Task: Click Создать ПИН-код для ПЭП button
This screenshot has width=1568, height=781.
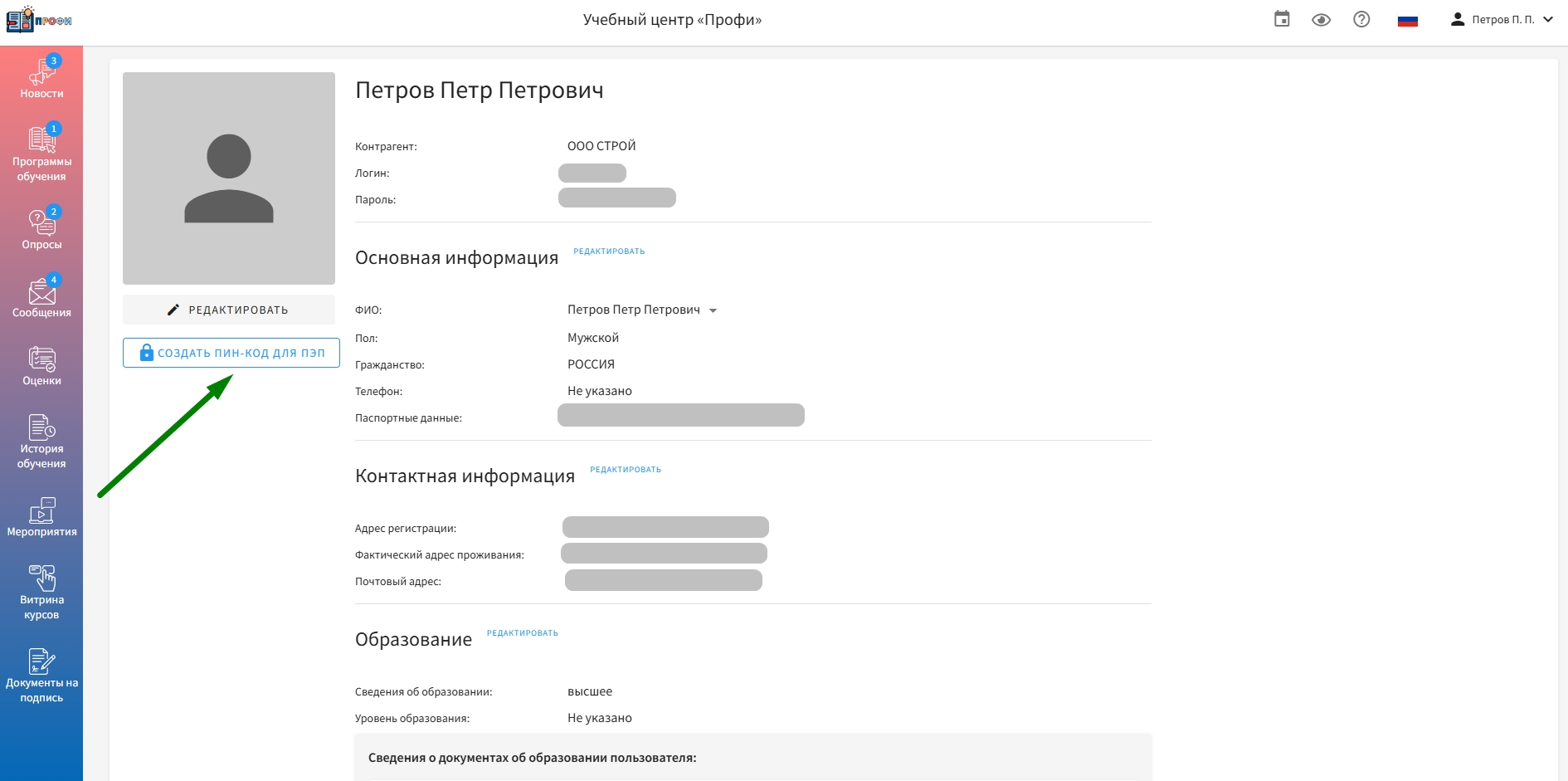Action: pyautogui.click(x=231, y=353)
